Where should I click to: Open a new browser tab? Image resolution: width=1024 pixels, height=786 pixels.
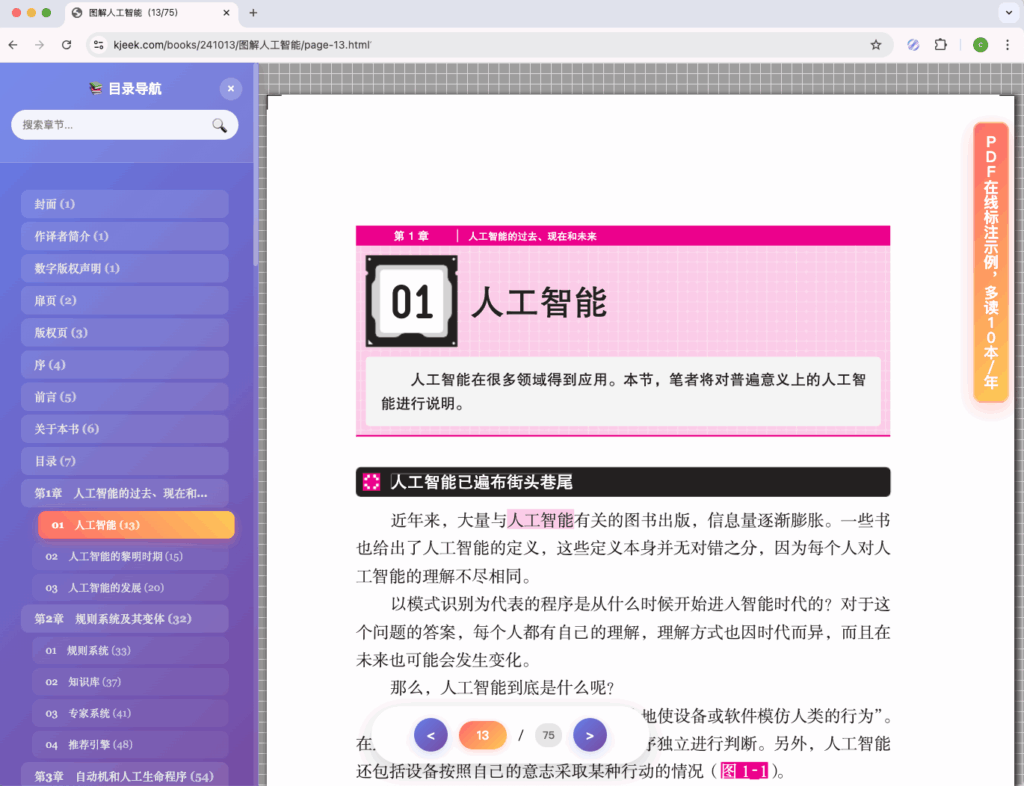(253, 13)
